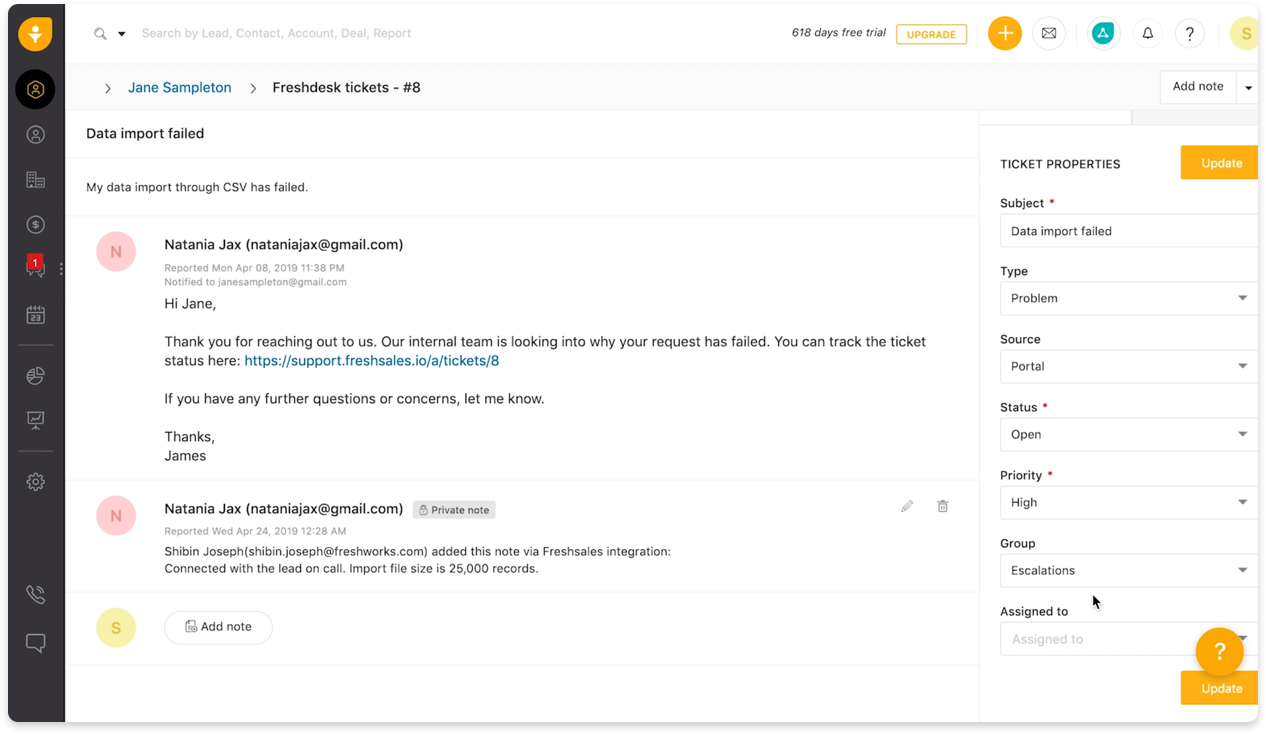Follow the freshsales ticket status link
The image size is (1266, 734).
(371, 361)
